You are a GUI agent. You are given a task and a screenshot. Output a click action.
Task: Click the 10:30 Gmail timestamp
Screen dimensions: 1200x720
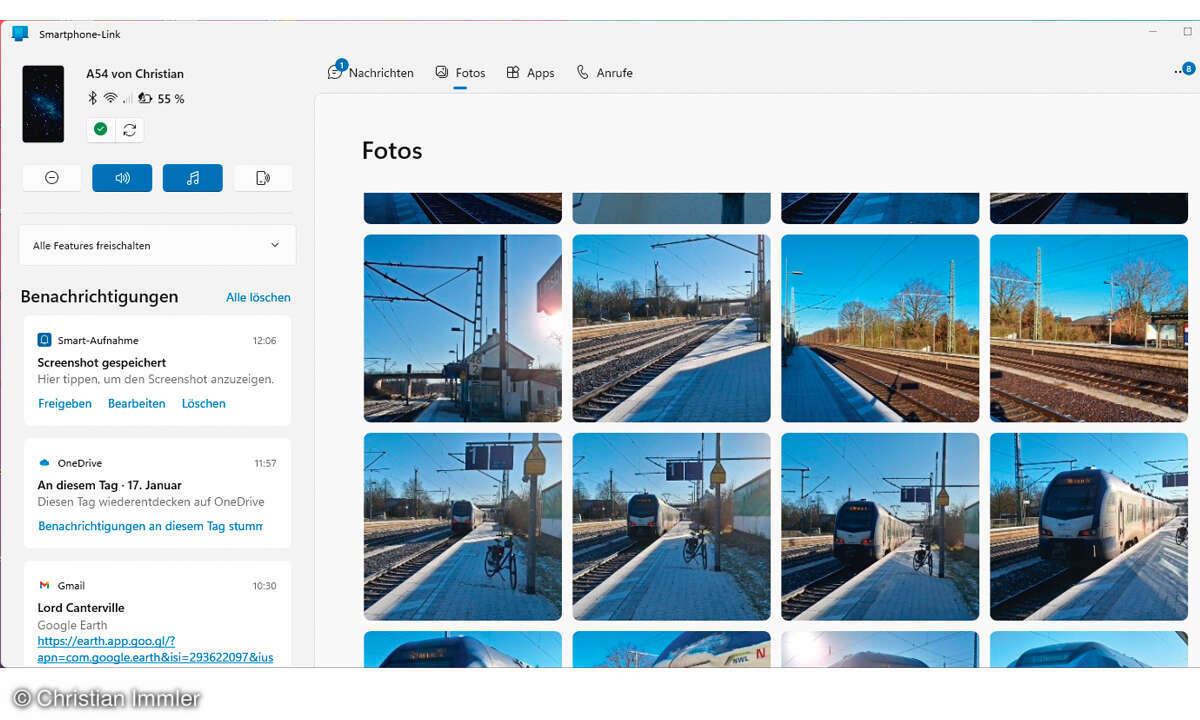(x=265, y=586)
